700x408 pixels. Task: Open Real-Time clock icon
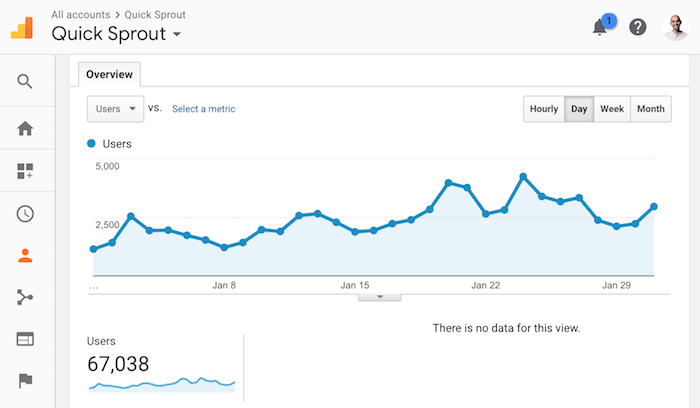coord(25,214)
